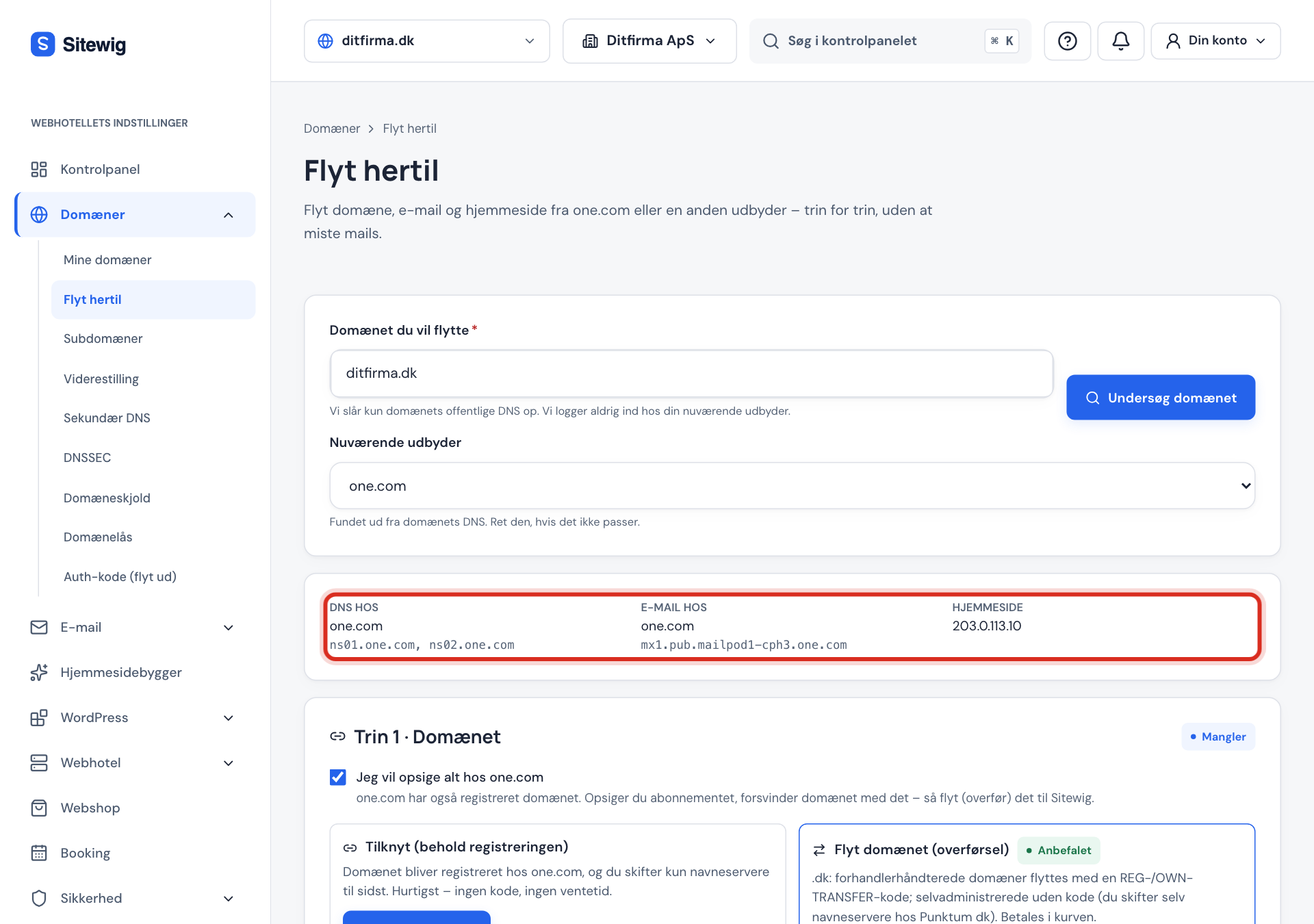The height and width of the screenshot is (924, 1314).
Task: Click the Webhotel server icon
Action: click(39, 762)
